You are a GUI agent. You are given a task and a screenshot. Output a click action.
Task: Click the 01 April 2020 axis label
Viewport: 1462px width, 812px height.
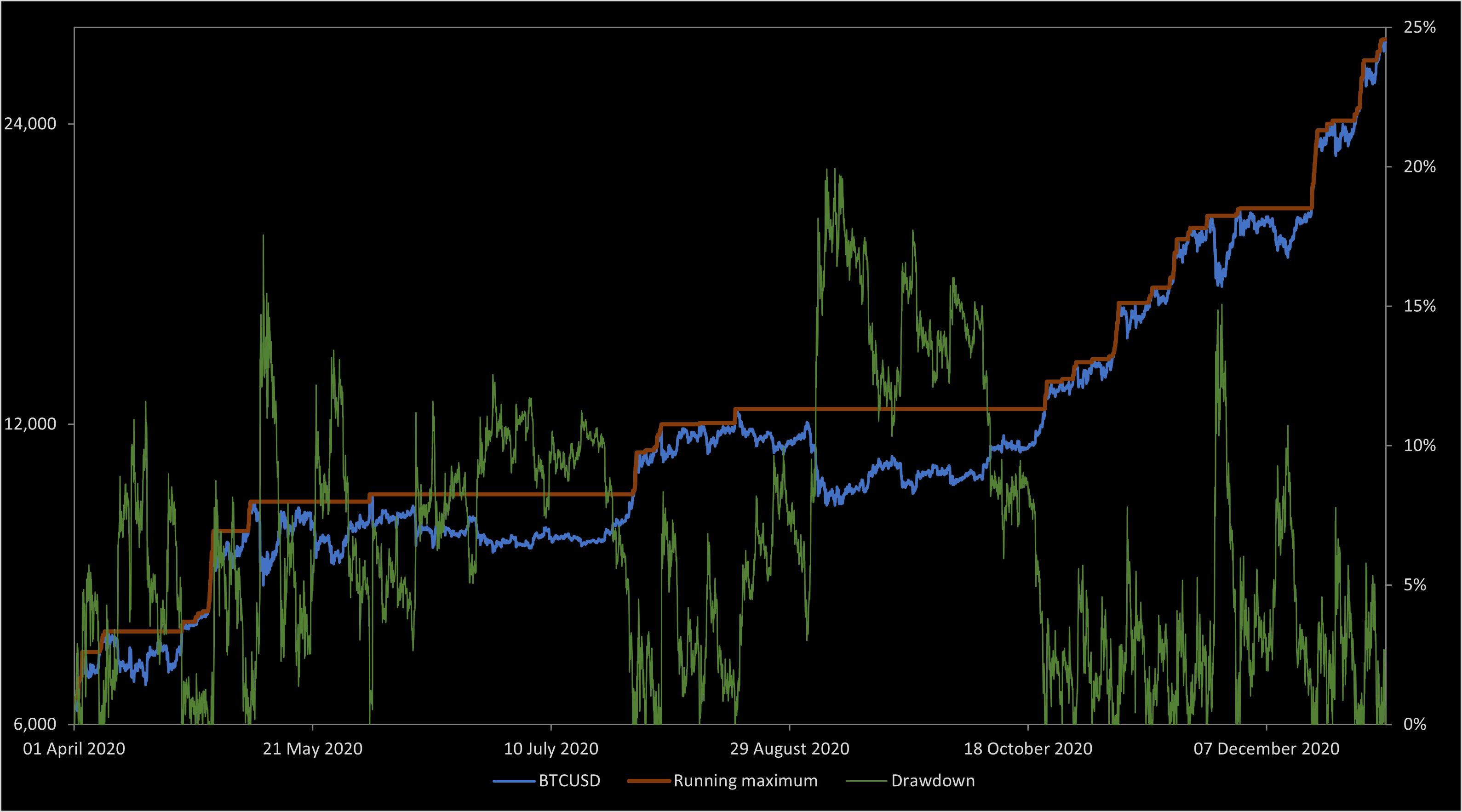click(x=74, y=749)
